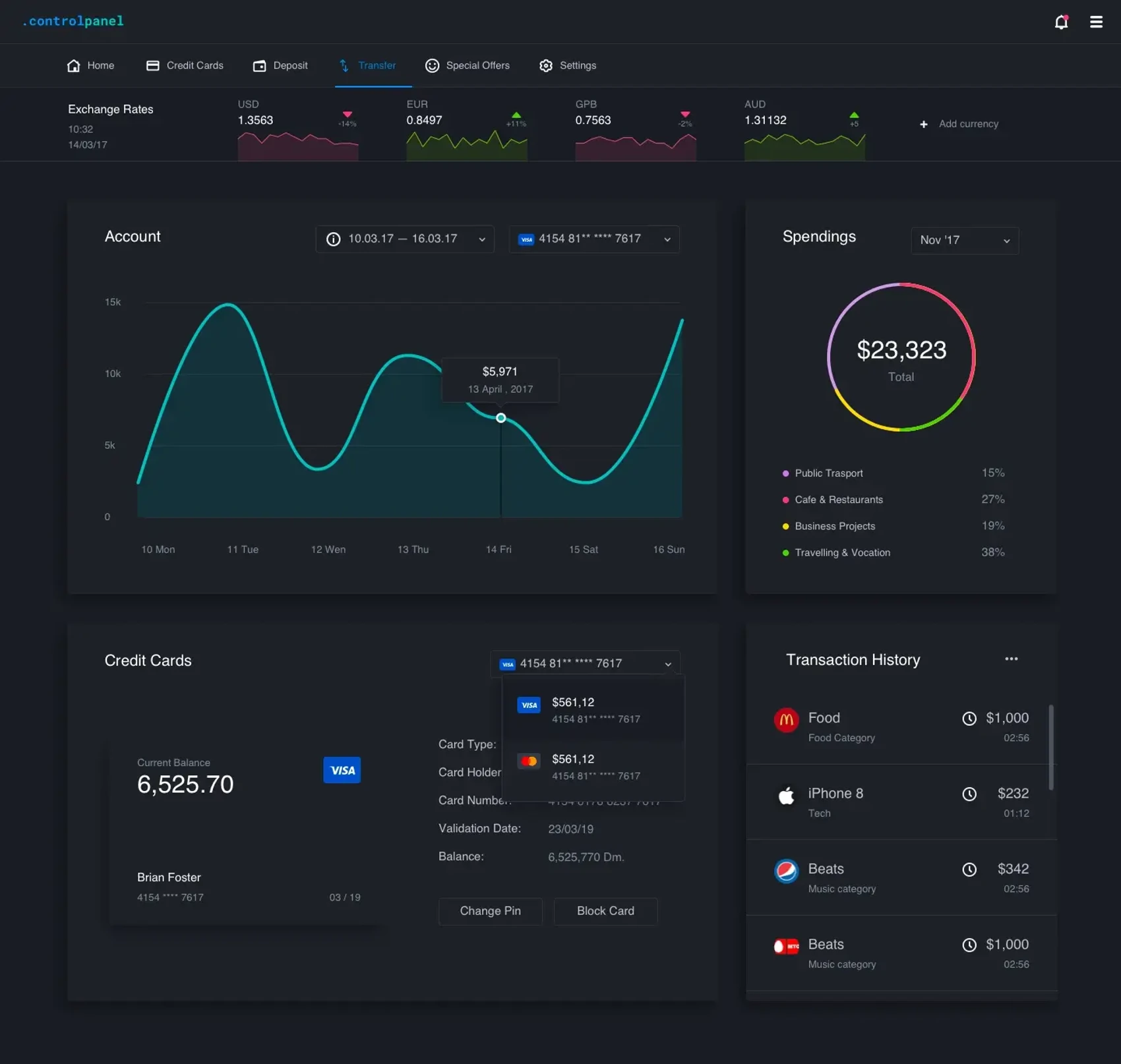Open the Settings gear icon

[x=546, y=65]
